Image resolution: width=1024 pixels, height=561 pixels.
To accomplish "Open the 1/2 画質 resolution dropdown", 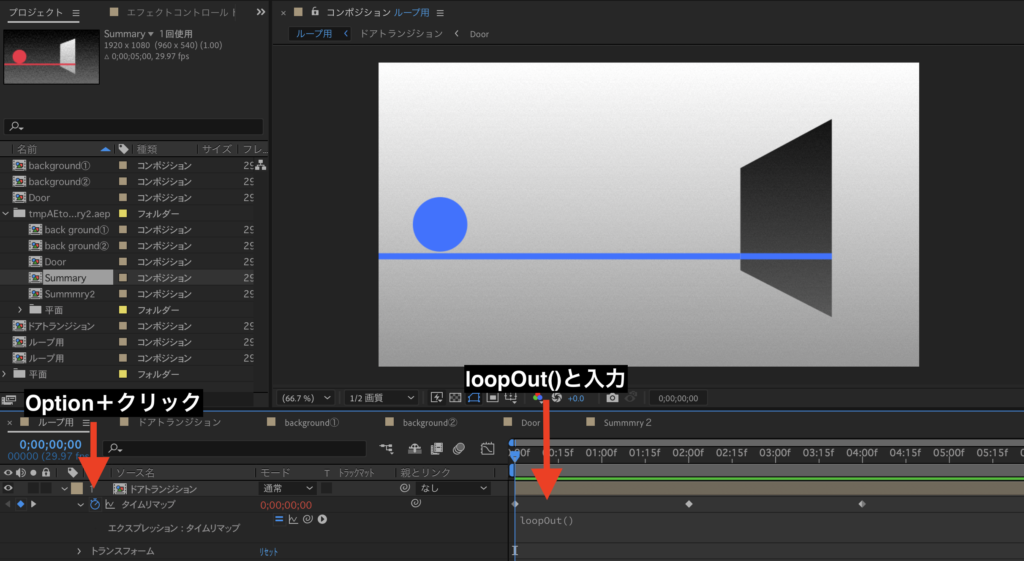I will pos(380,398).
